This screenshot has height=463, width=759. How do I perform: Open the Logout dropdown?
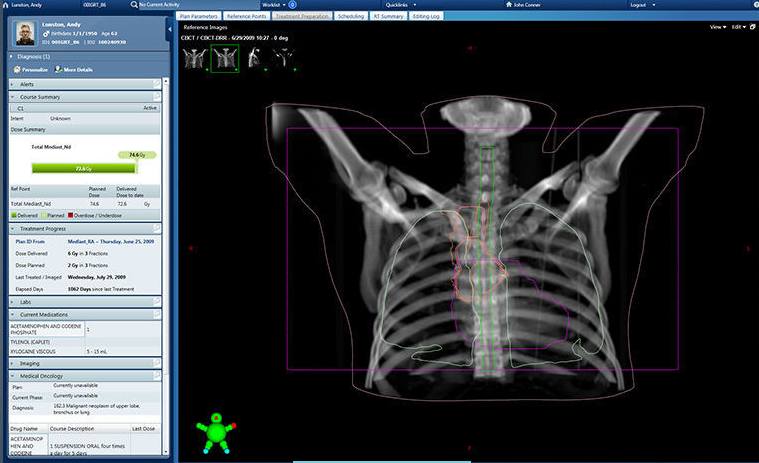tap(642, 5)
